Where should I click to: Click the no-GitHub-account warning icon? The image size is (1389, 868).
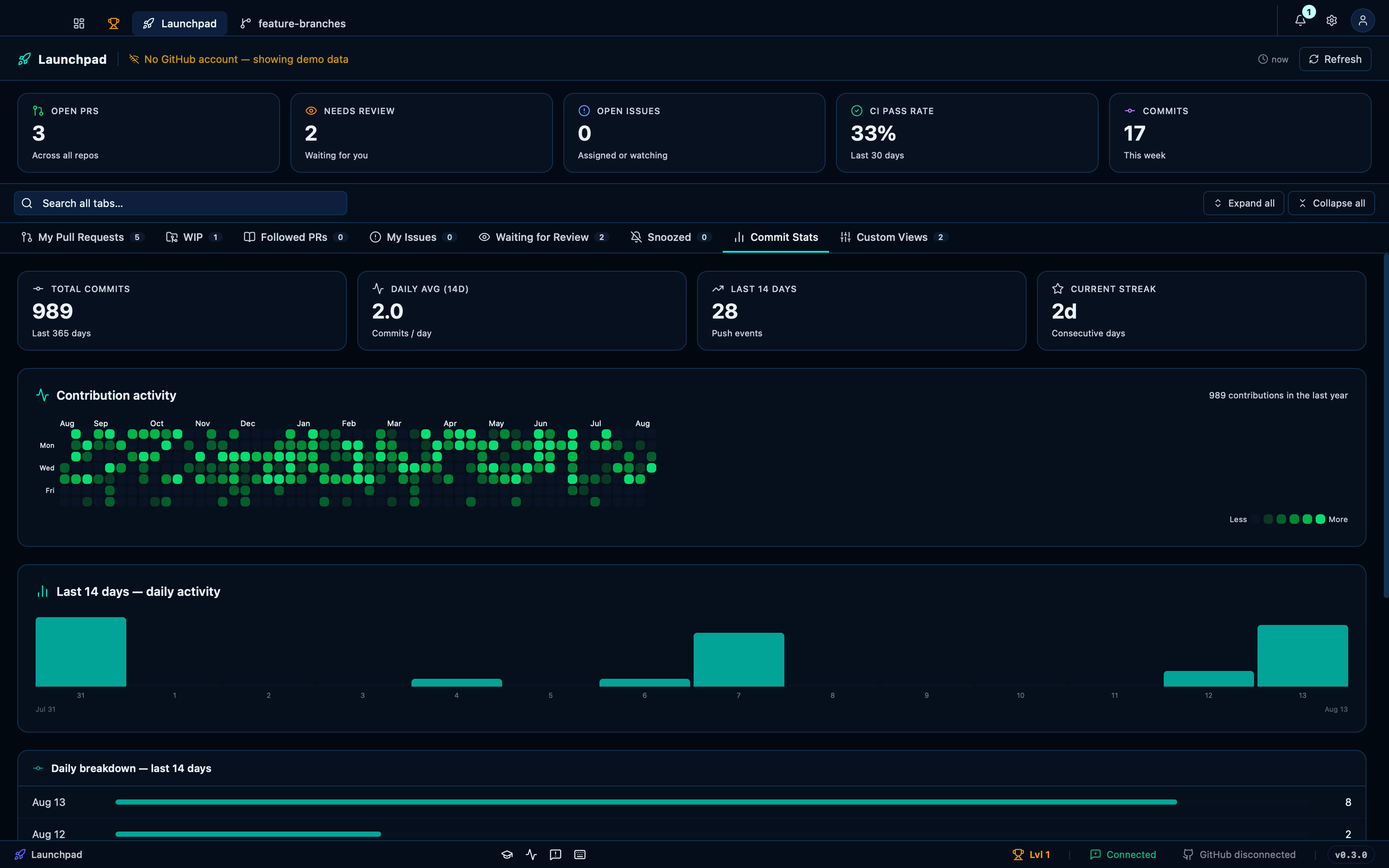click(134, 59)
